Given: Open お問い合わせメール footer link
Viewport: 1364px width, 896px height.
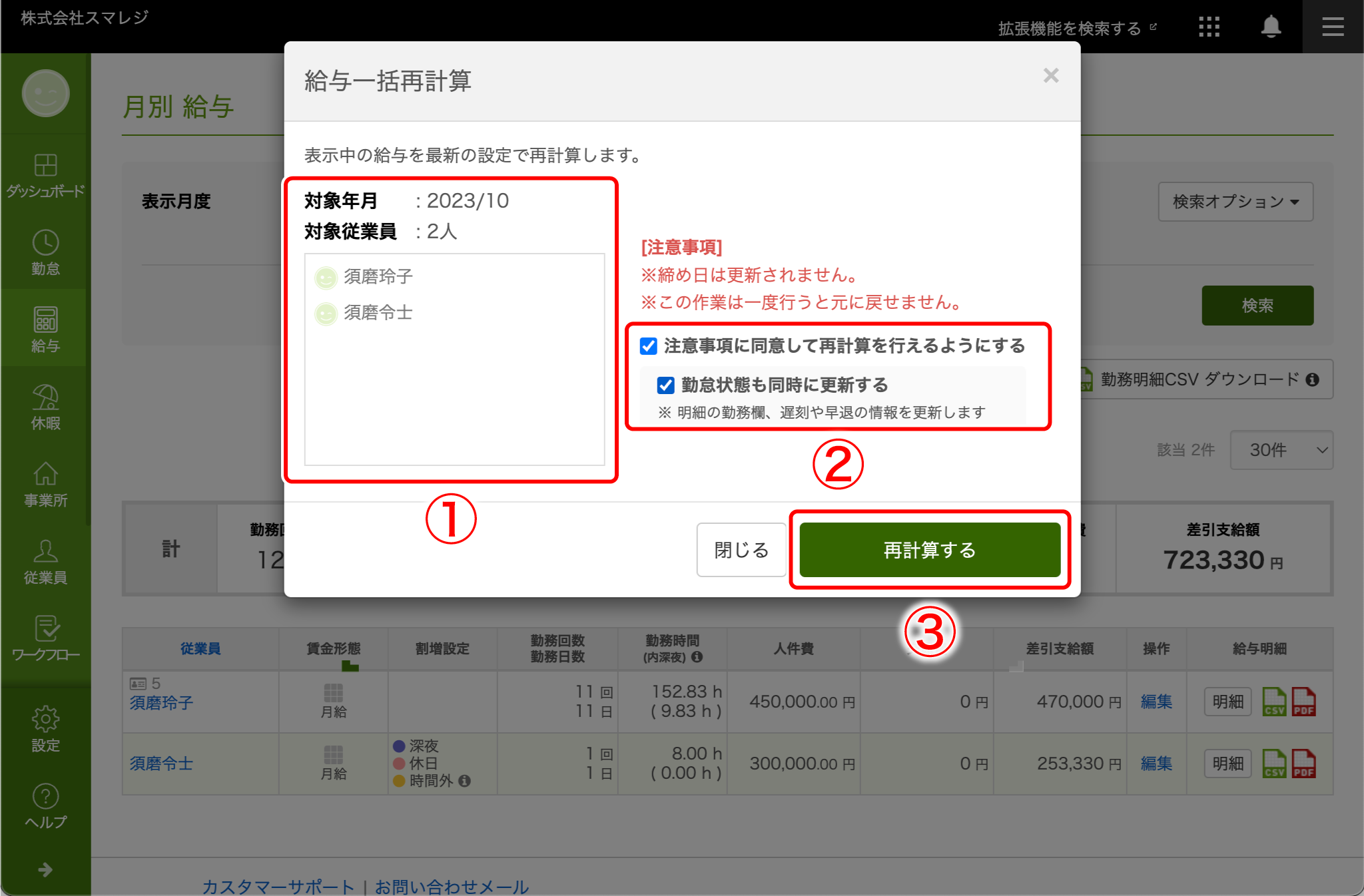Looking at the screenshot, I should 452,887.
